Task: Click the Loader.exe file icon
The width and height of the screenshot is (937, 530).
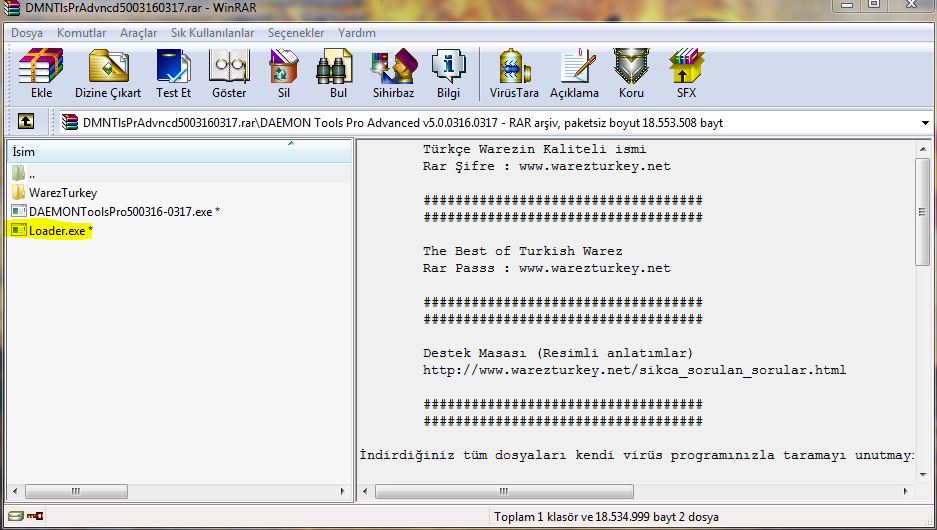Action: [19, 230]
